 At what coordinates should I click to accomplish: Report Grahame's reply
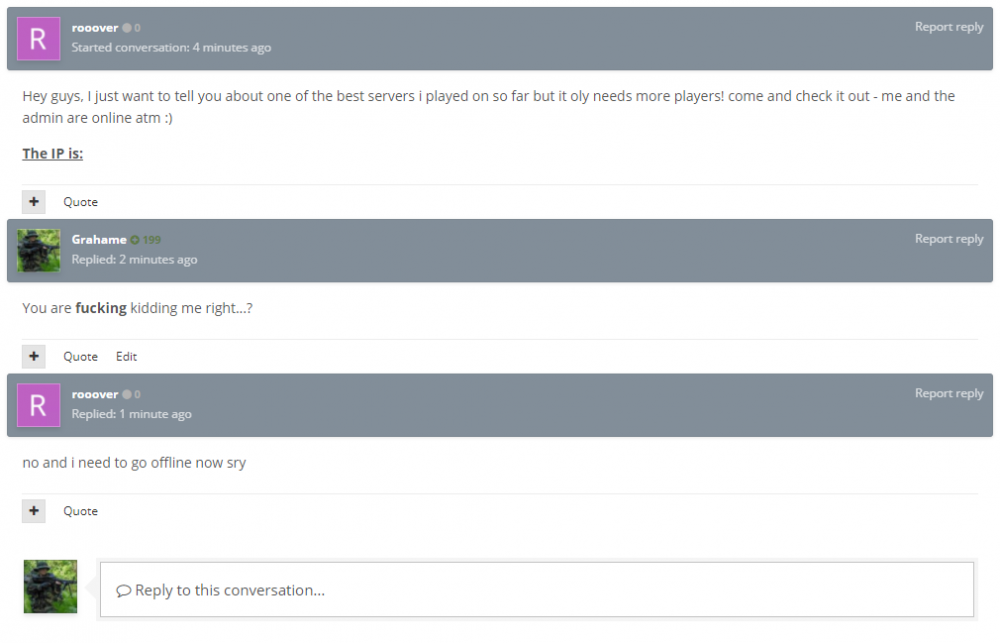pyautogui.click(x=948, y=239)
